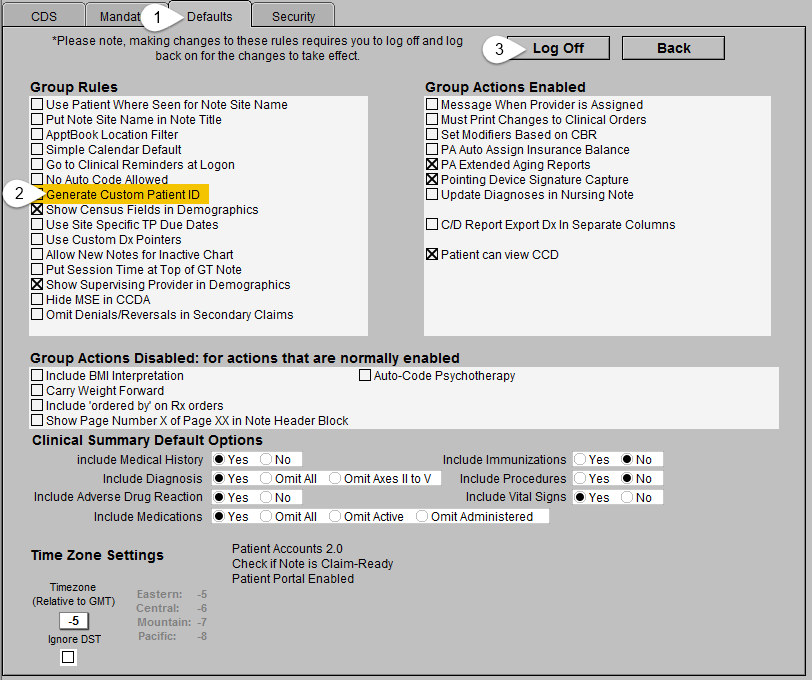
Task: Switch to the CDS tab
Action: coord(43,16)
